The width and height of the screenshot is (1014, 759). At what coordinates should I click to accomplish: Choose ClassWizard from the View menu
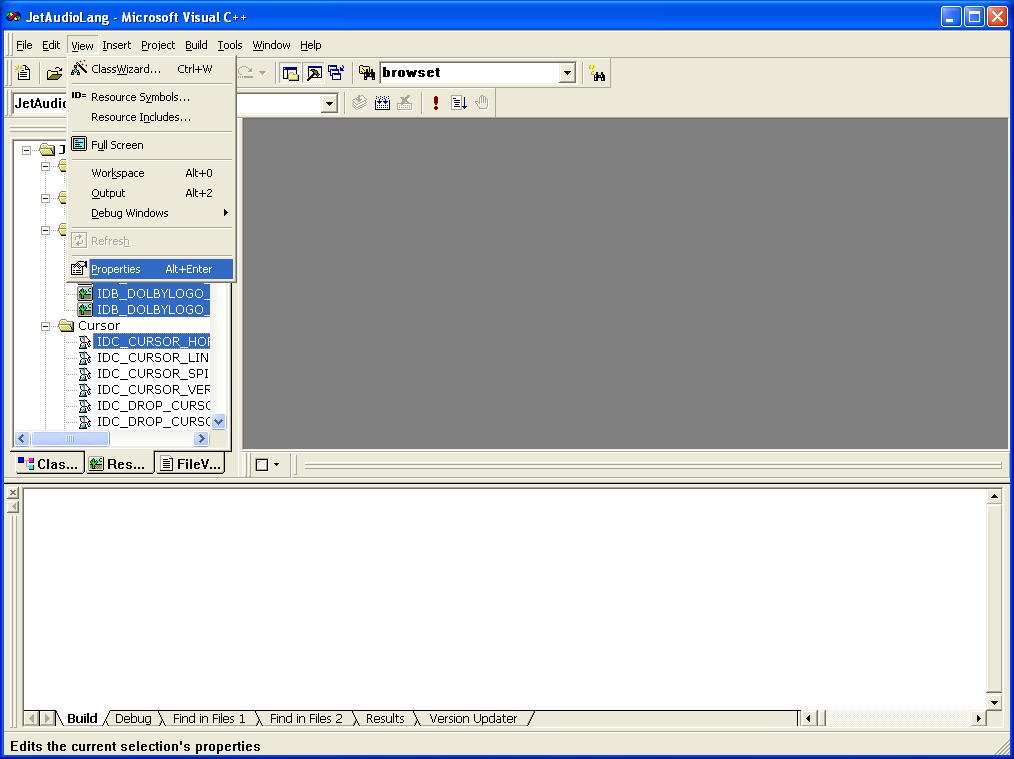click(151, 69)
